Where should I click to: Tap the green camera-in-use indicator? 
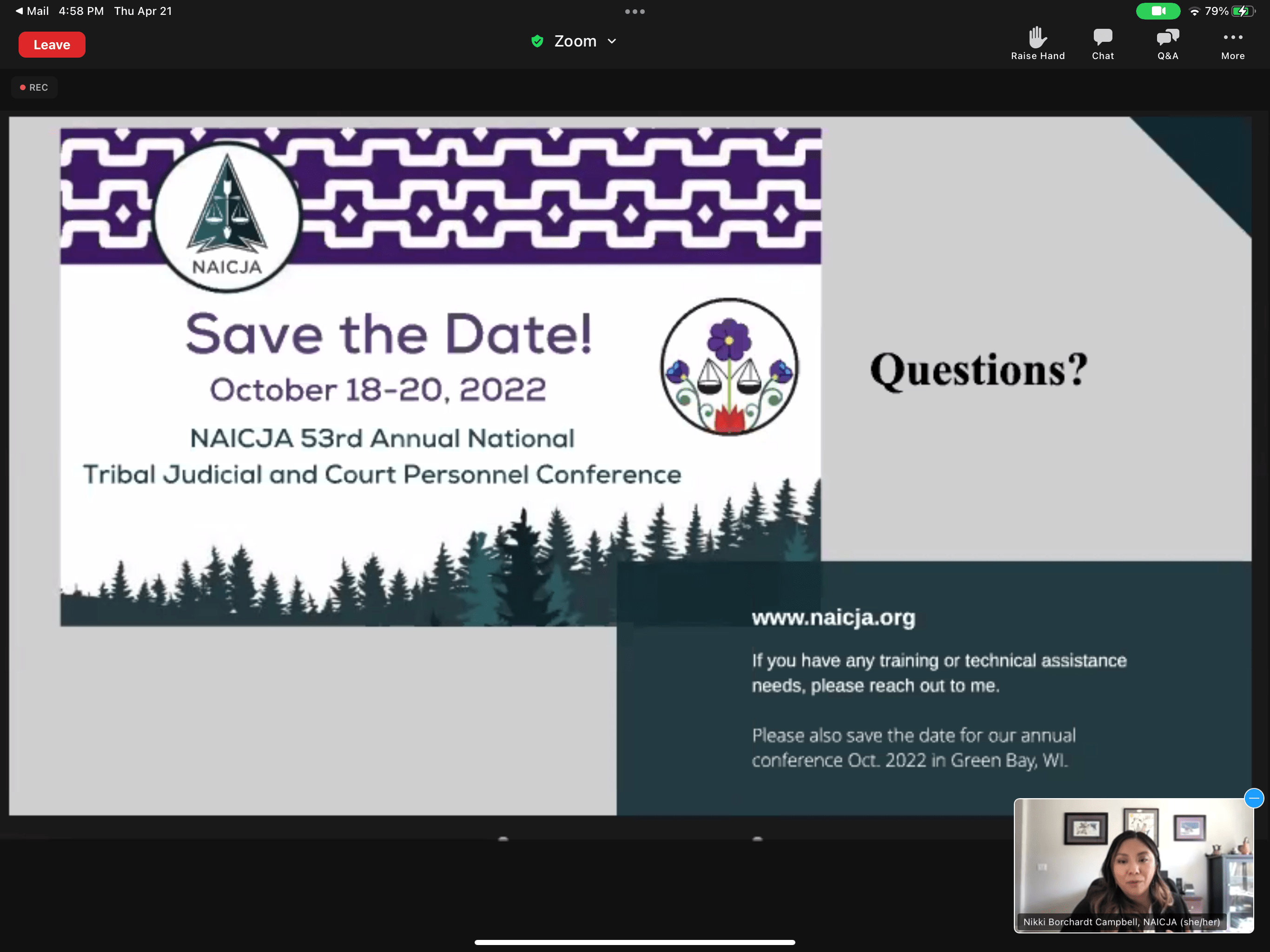[x=1158, y=11]
